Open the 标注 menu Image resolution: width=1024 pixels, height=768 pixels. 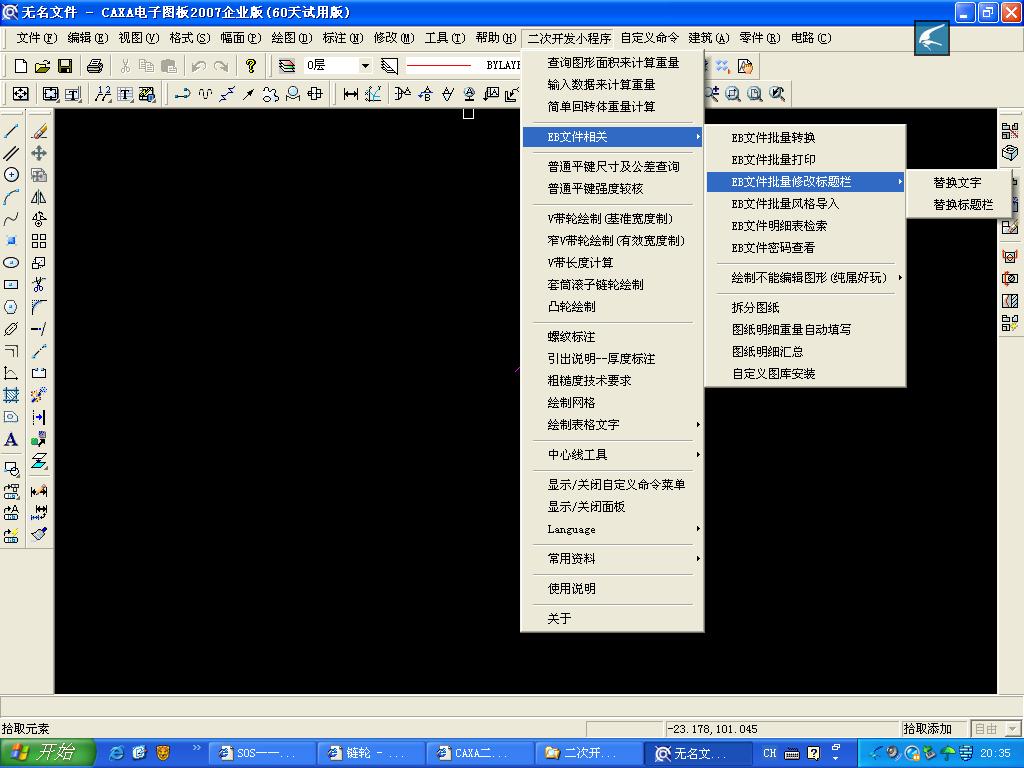(x=343, y=38)
